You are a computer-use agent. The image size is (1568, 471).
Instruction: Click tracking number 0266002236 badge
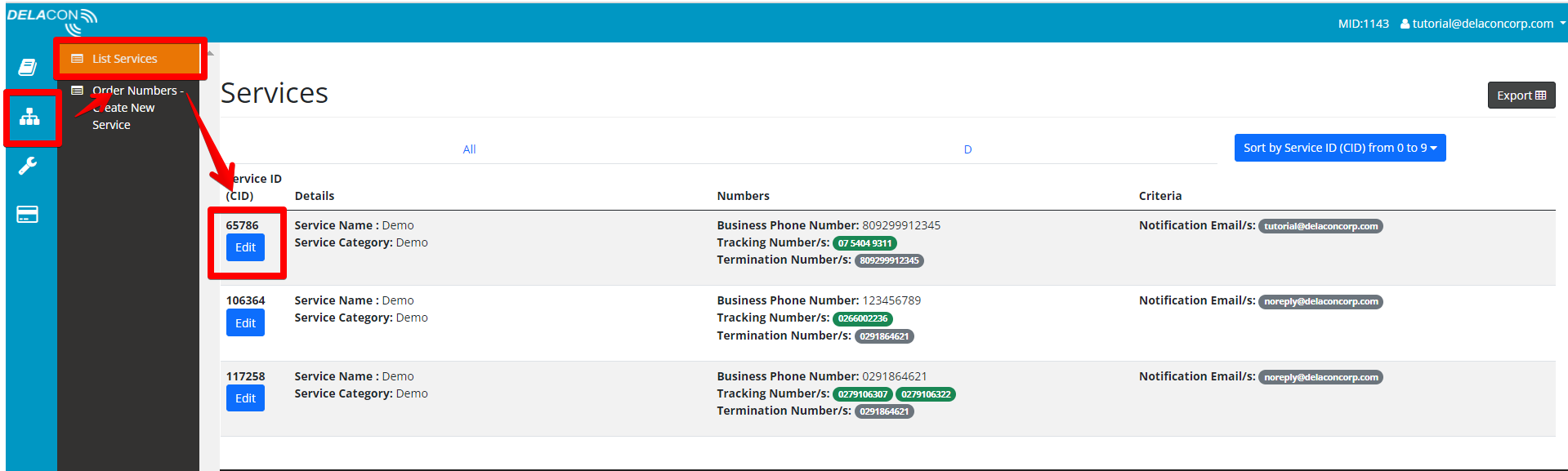tap(863, 318)
